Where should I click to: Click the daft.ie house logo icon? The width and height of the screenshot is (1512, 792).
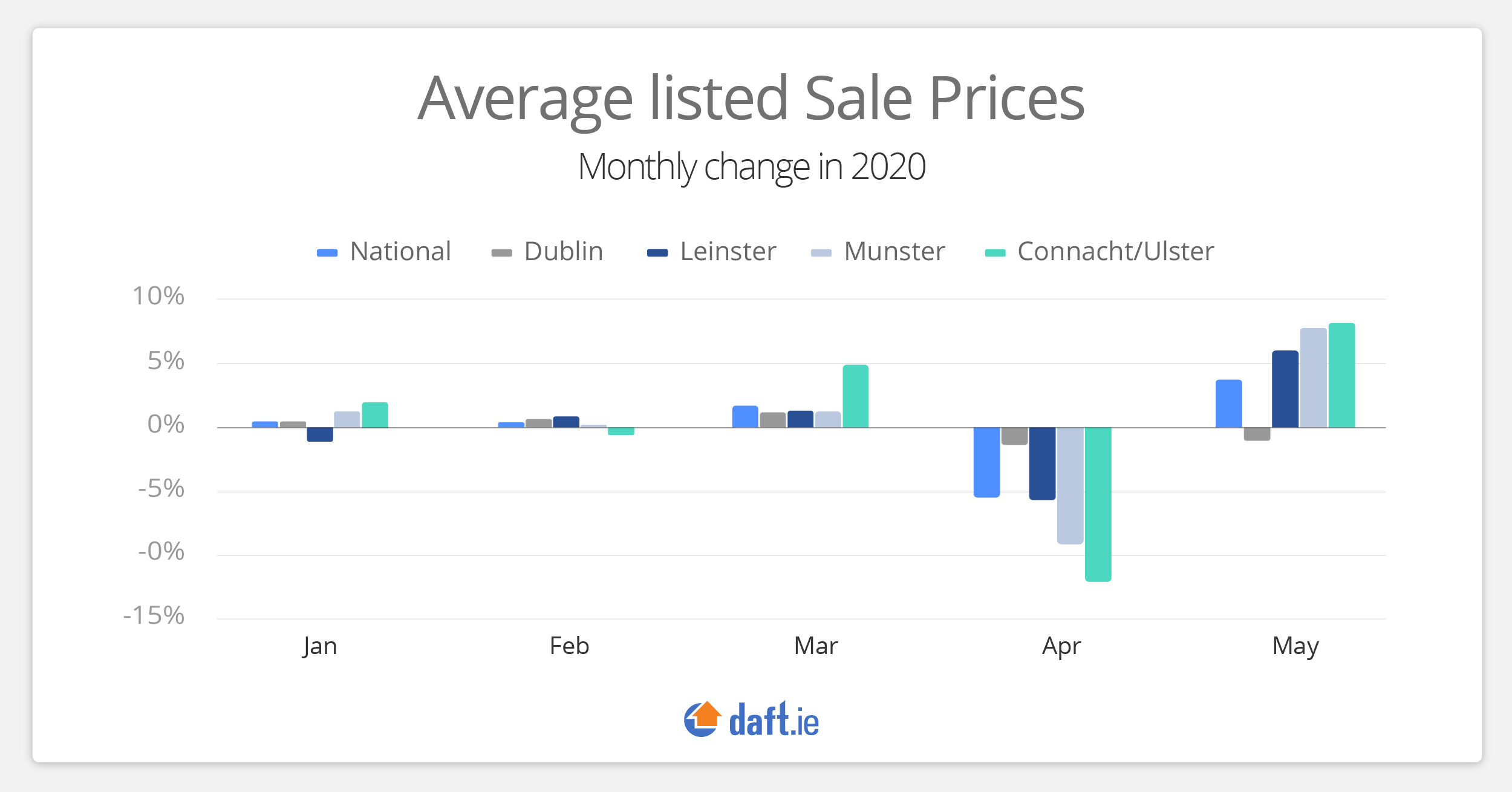click(x=702, y=719)
